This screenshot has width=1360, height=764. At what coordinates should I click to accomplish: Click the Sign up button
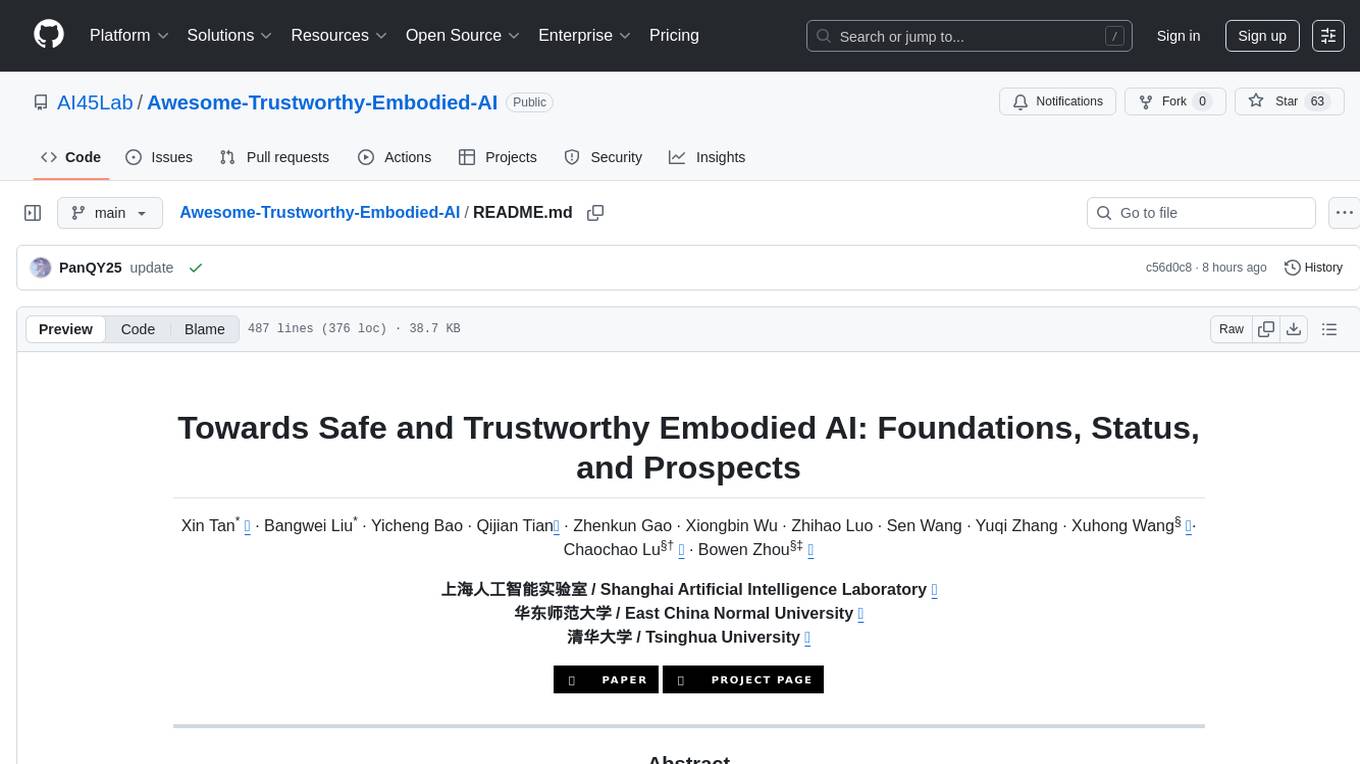[x=1262, y=36]
